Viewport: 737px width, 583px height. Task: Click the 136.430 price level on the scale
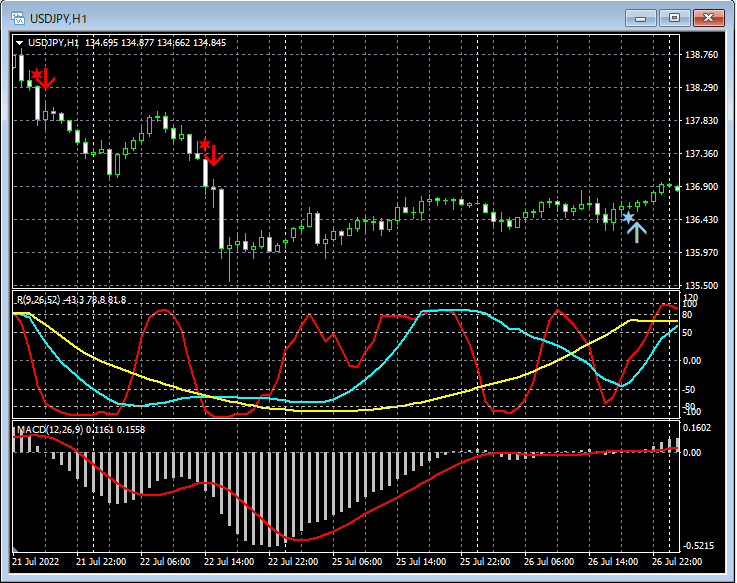click(x=701, y=220)
